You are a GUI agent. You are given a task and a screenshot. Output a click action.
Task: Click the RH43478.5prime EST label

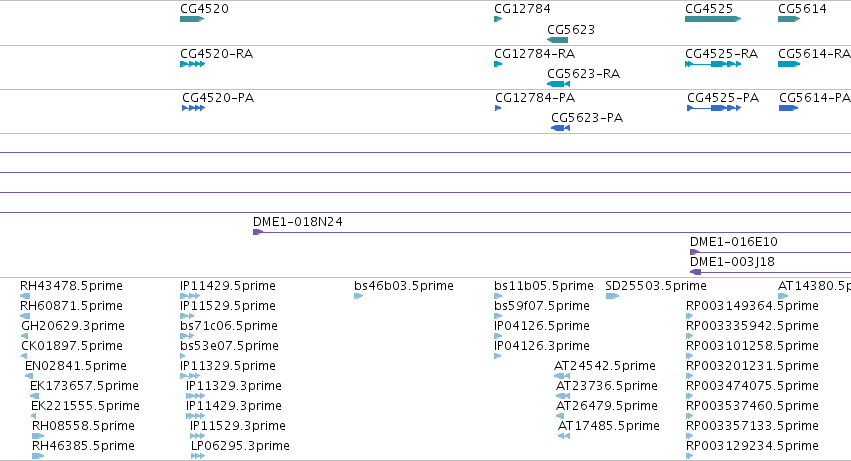point(71,286)
